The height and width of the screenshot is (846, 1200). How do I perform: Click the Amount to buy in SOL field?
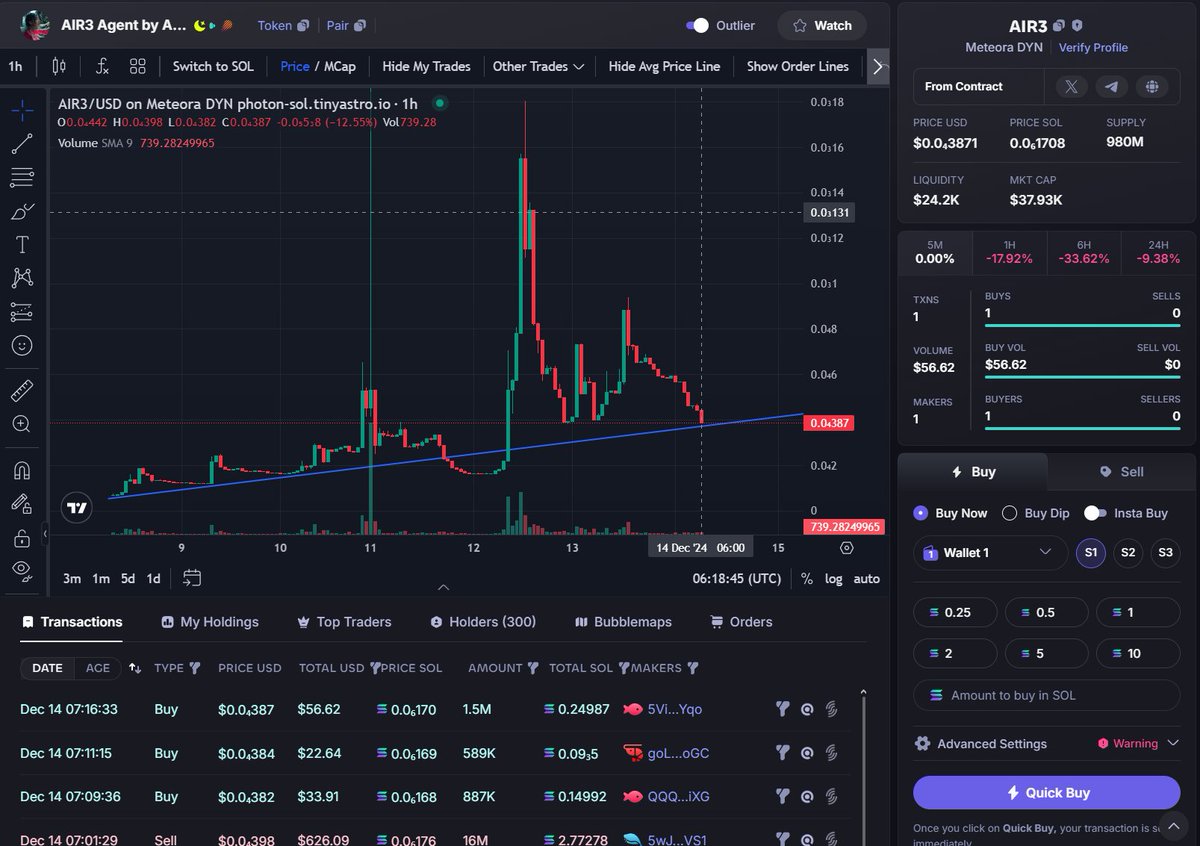pyautogui.click(x=1047, y=695)
